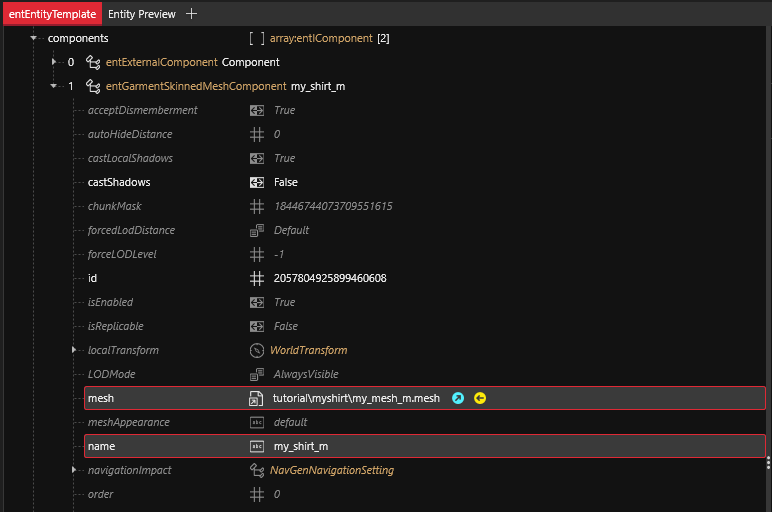Viewport: 772px width, 512px height.
Task: Expand the localTransform property
Action: [x=75, y=350]
